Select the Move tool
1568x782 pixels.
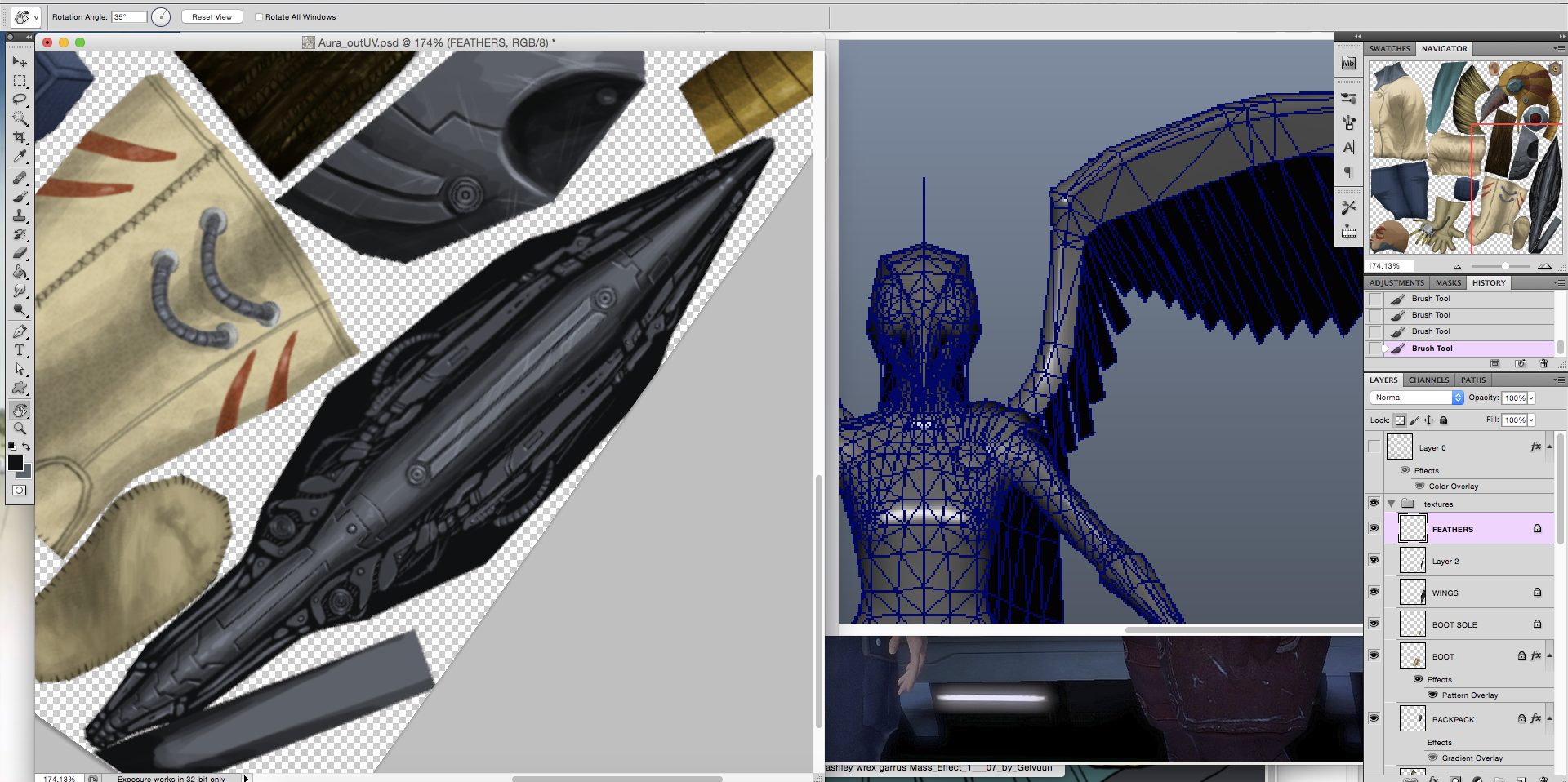point(20,62)
